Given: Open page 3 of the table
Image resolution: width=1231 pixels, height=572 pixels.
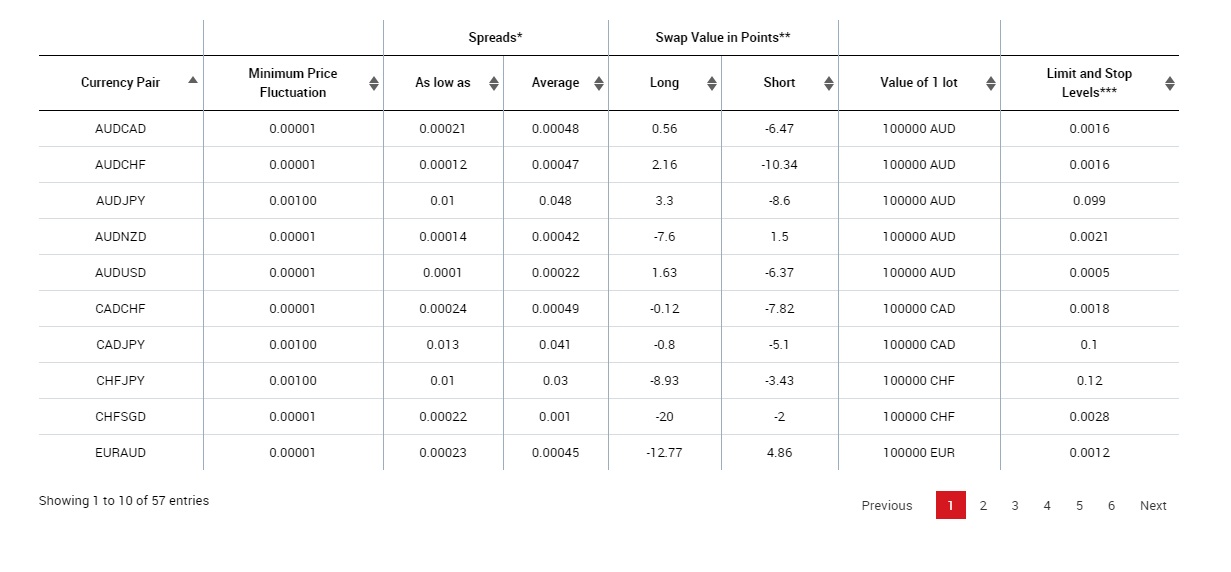Looking at the screenshot, I should click(x=1015, y=506).
